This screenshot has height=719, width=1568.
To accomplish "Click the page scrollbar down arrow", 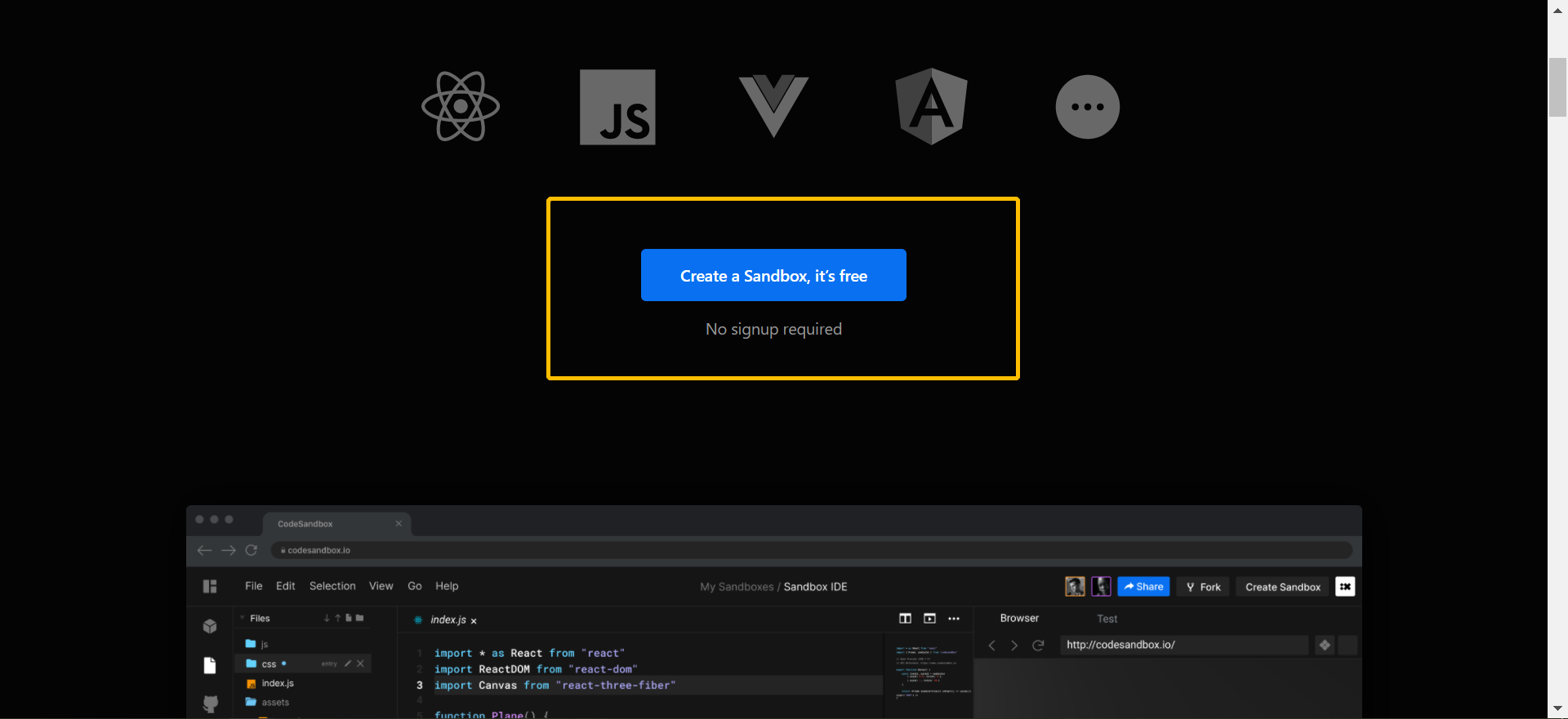I will [x=1557, y=708].
